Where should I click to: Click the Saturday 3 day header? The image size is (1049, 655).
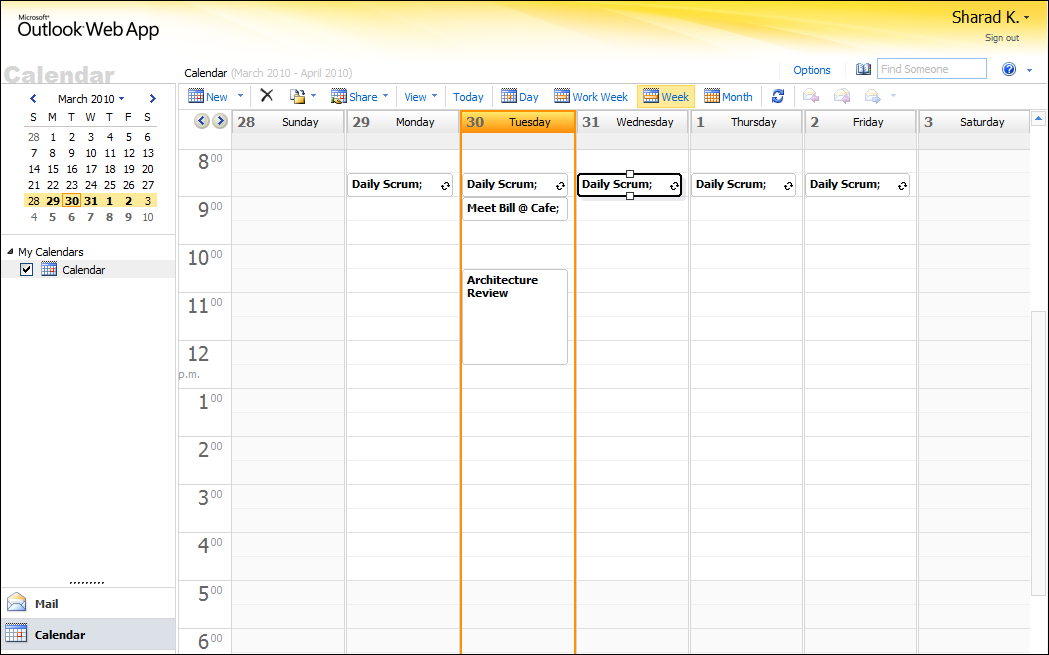[974, 122]
